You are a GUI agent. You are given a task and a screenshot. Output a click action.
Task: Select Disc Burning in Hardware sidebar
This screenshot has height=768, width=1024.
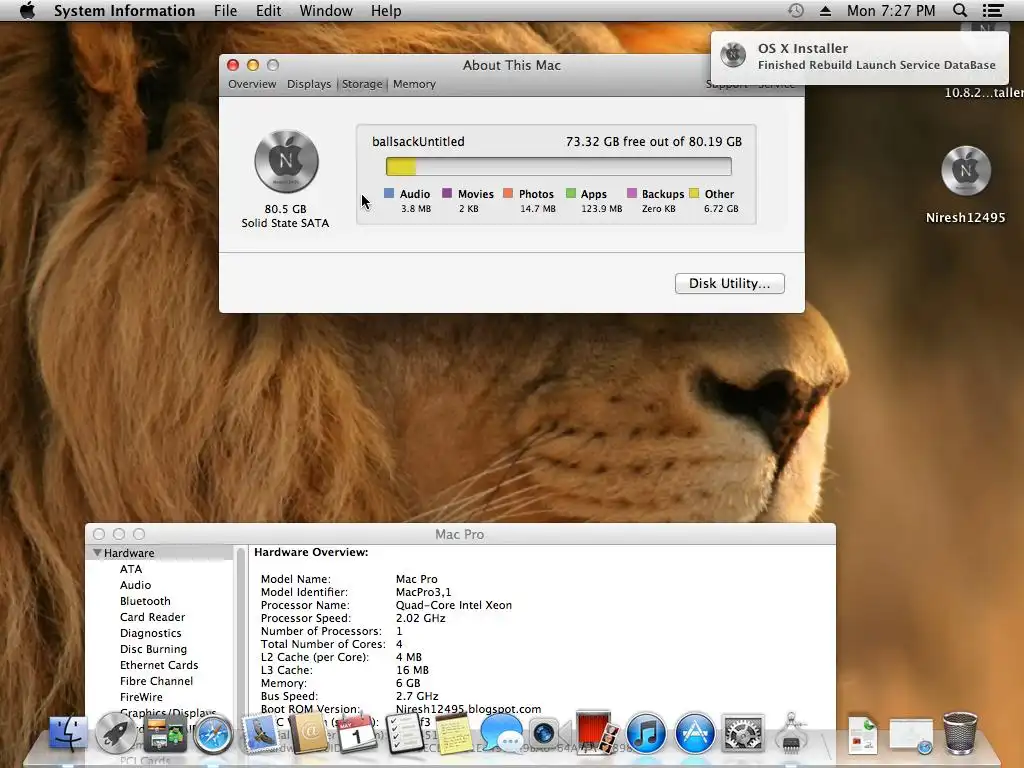pos(153,649)
